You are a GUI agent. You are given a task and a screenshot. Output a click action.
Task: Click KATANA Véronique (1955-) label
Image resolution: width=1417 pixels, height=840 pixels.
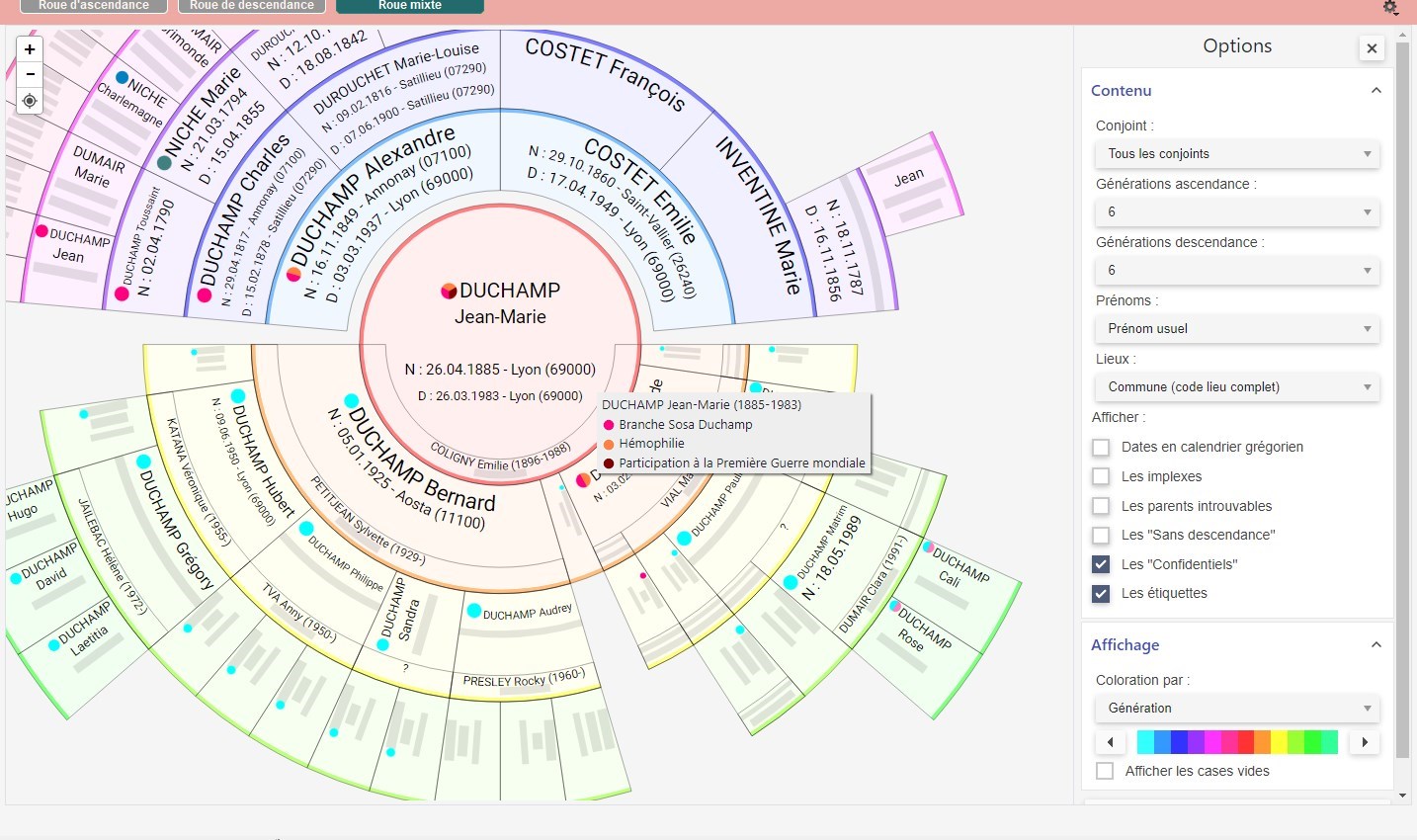[199, 481]
